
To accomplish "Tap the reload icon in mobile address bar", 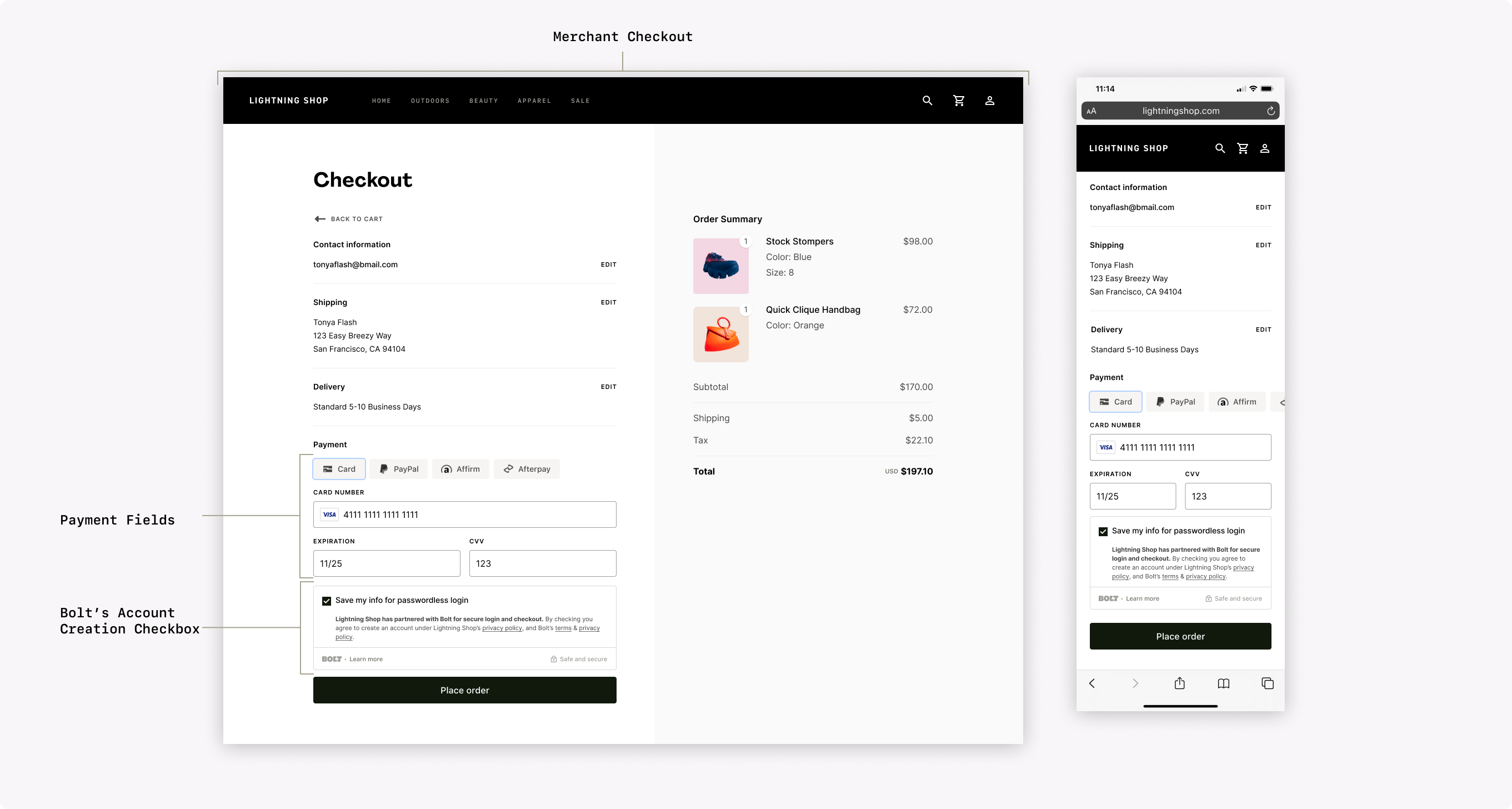I will click(1271, 111).
